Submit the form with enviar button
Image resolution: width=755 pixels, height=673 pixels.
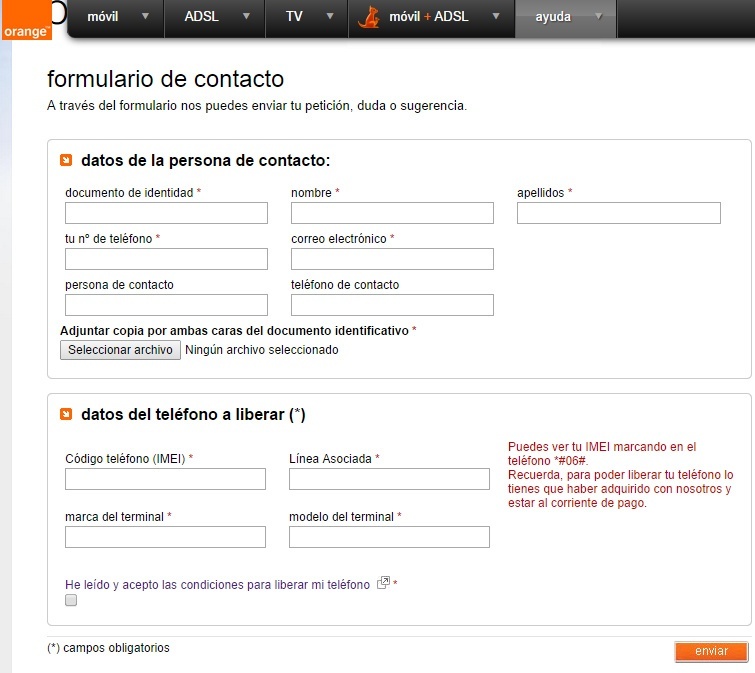click(x=711, y=651)
